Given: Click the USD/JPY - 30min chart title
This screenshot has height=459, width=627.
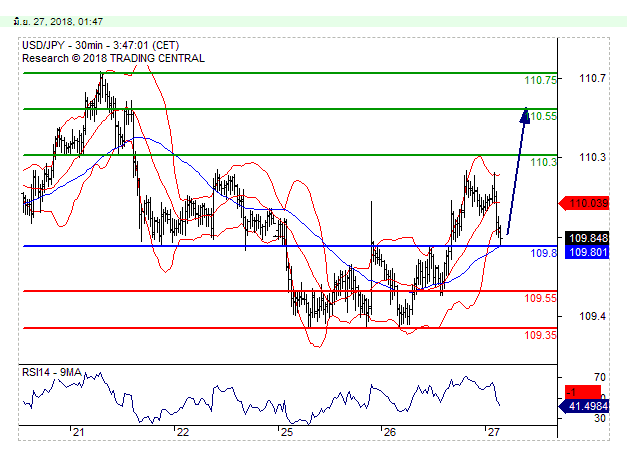Looking at the screenshot, I should pyautogui.click(x=100, y=45).
